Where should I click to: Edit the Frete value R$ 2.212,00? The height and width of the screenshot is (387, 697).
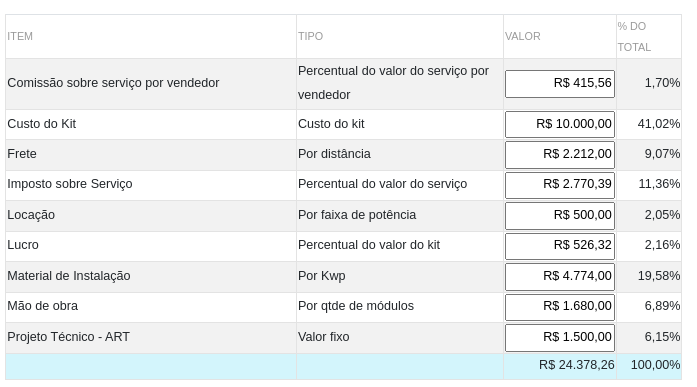pyautogui.click(x=560, y=155)
